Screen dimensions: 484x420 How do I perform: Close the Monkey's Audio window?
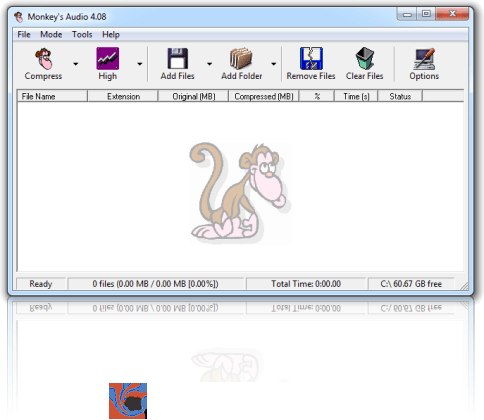coord(452,14)
